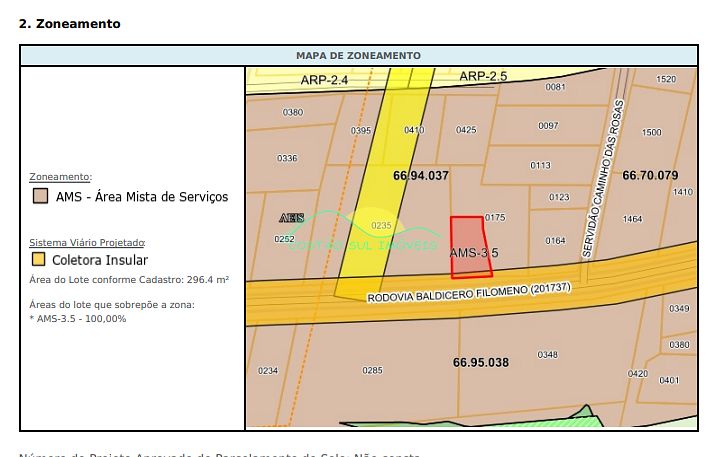
Task: Click the Coletora Insular yellow swatch
Action: tap(39, 260)
